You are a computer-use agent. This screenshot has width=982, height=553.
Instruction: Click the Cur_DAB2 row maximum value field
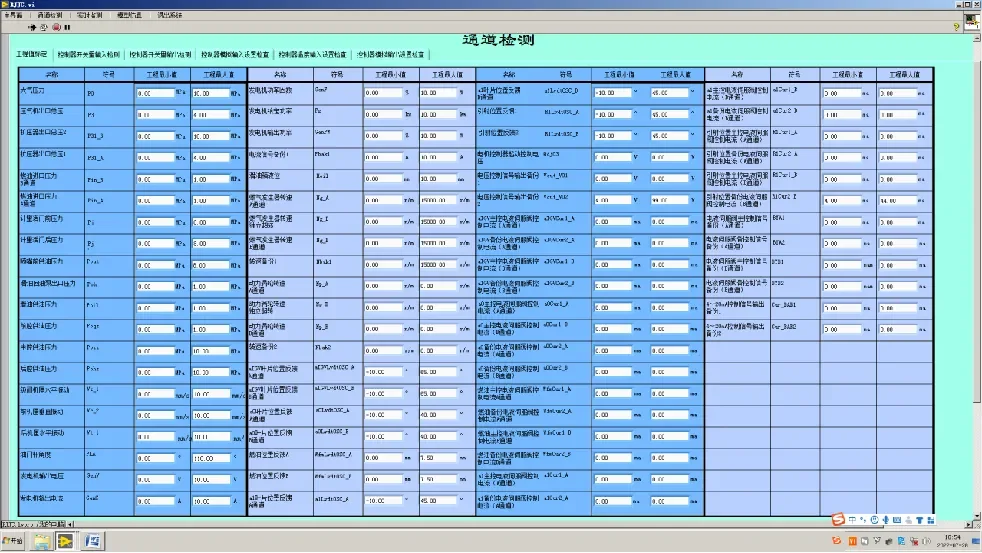[x=898, y=329]
